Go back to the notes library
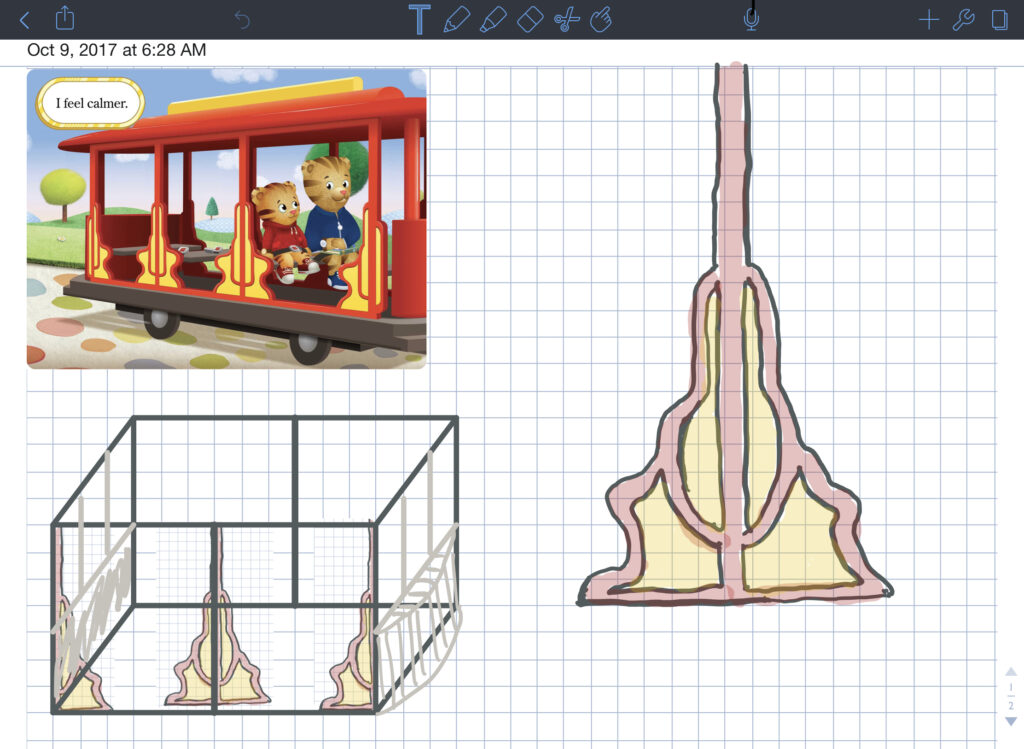Screen dimensions: 1024x749 pos(25,20)
